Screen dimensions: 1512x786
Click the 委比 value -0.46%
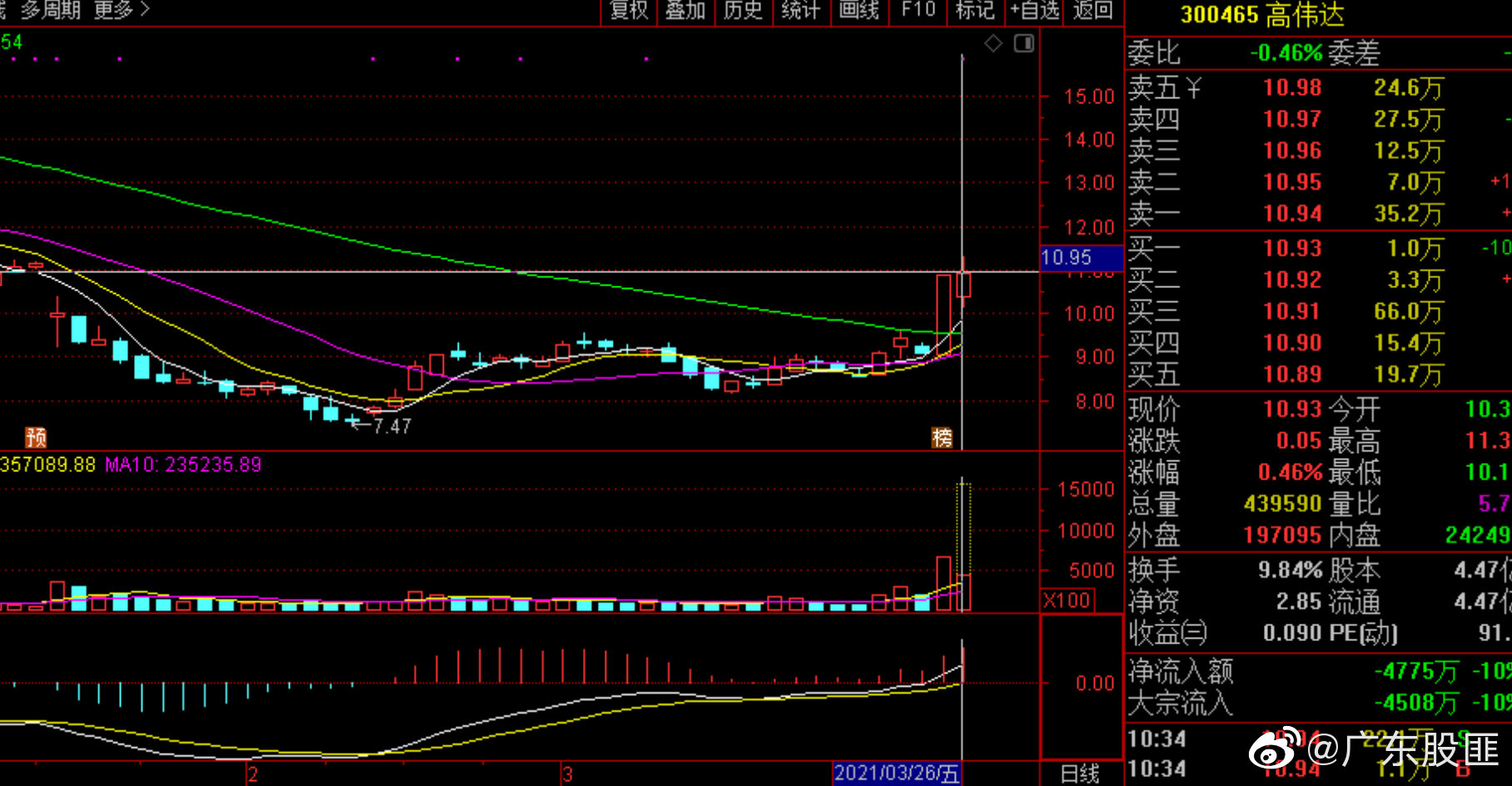(x=1286, y=53)
